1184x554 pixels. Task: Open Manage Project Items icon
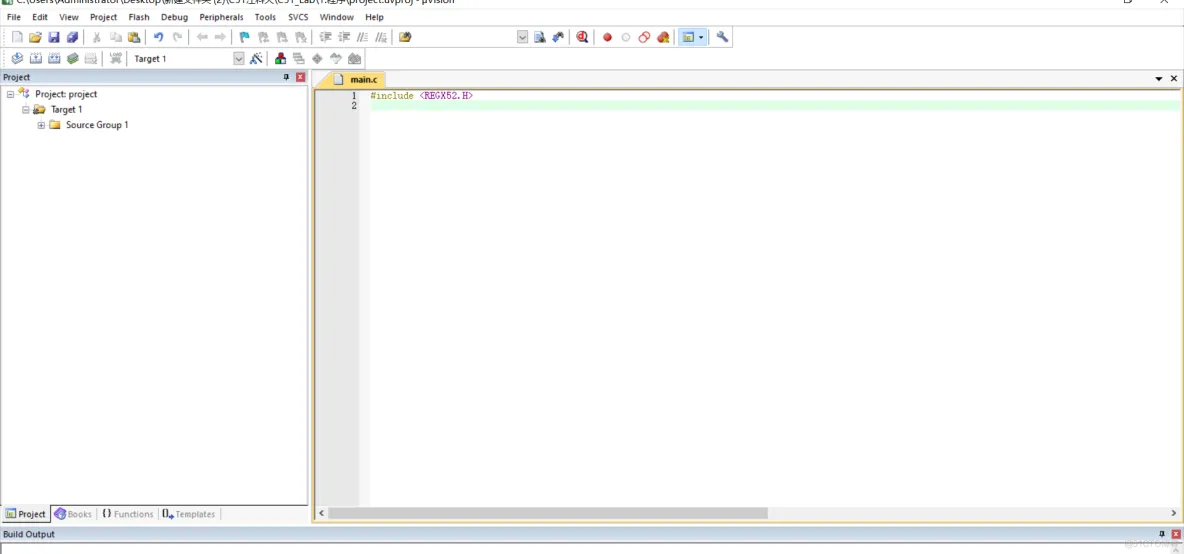coord(280,58)
